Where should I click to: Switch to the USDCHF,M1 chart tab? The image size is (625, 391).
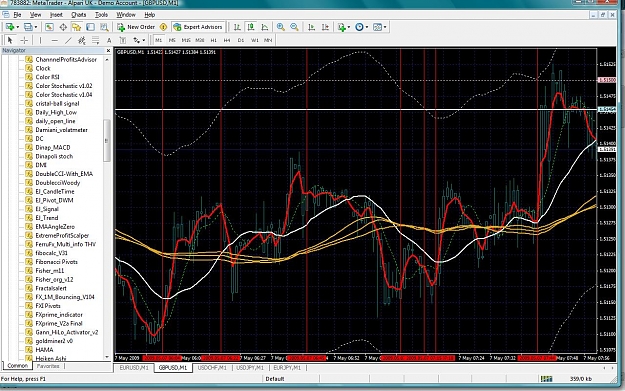click(x=212, y=367)
